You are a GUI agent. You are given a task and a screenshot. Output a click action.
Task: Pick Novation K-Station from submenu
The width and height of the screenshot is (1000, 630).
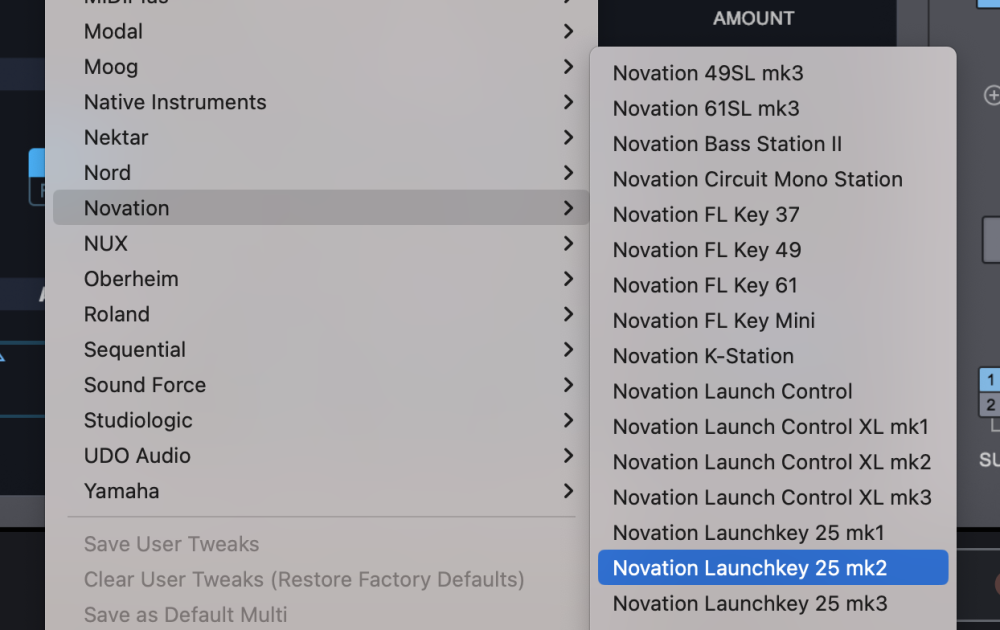tap(703, 356)
